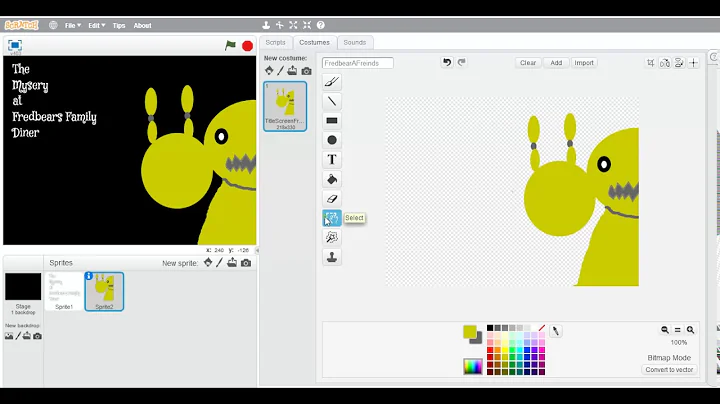Open the language globe menu
The image size is (720, 404).
click(53, 25)
